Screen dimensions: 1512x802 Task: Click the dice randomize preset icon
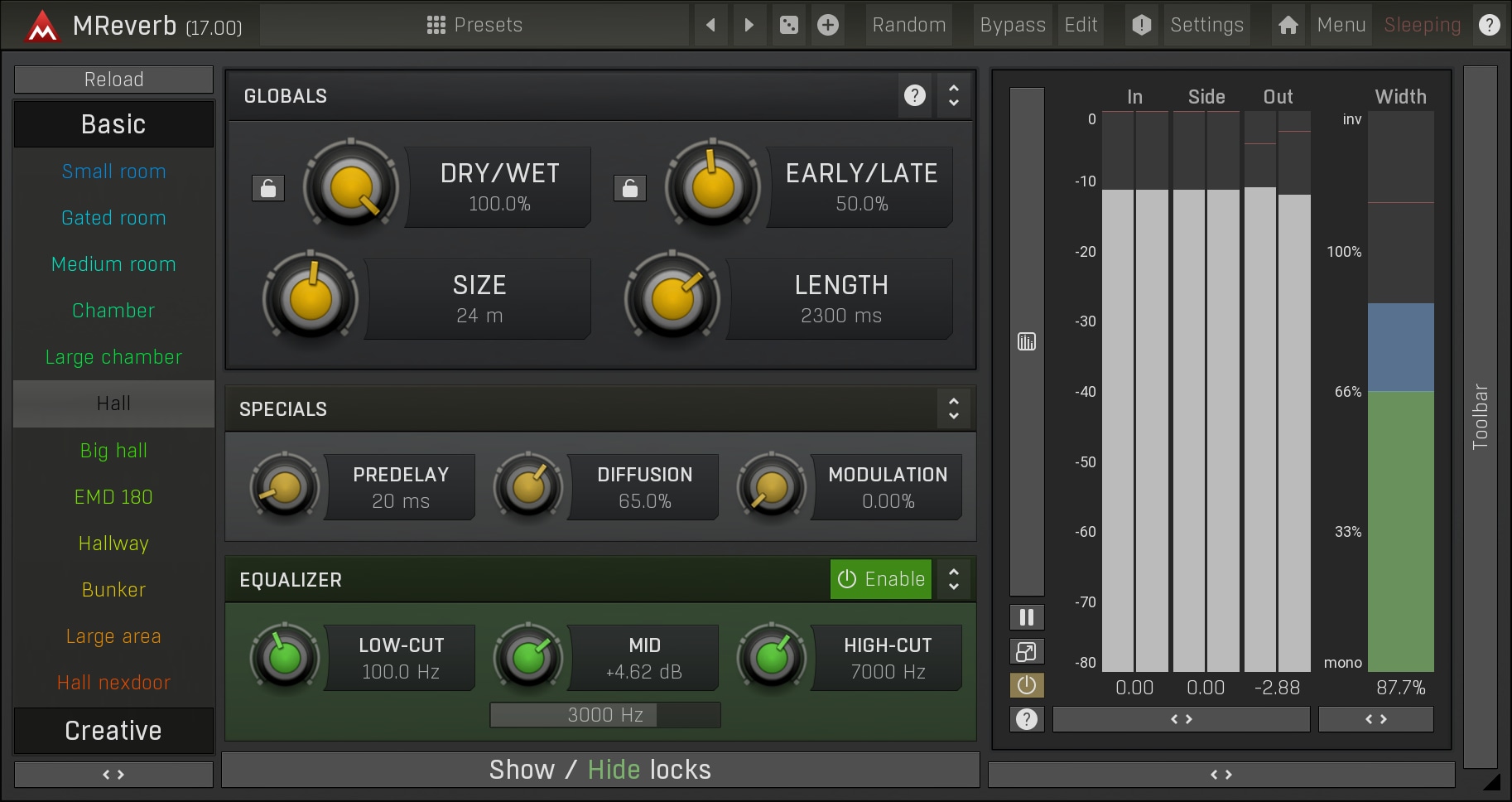789,25
